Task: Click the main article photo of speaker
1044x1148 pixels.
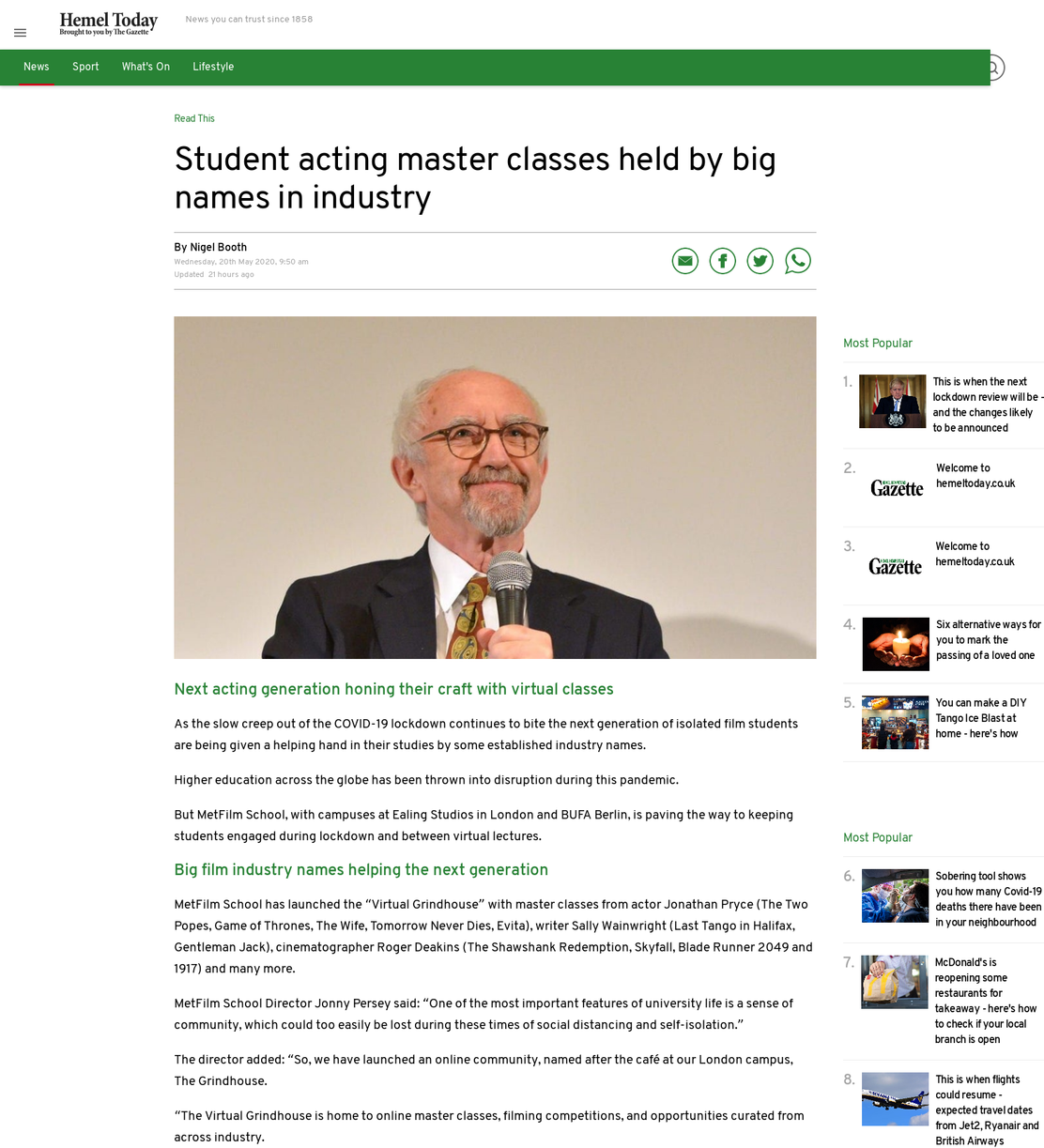Action: (x=495, y=487)
